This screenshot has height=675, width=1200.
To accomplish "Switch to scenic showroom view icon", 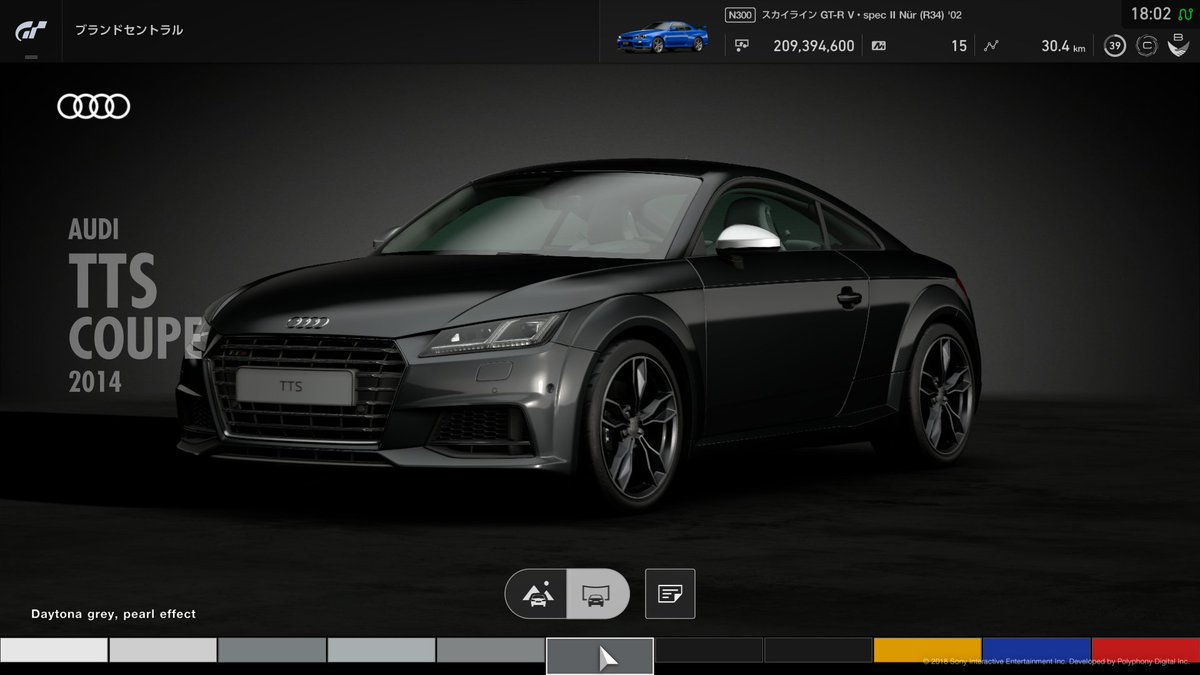I will tap(537, 594).
